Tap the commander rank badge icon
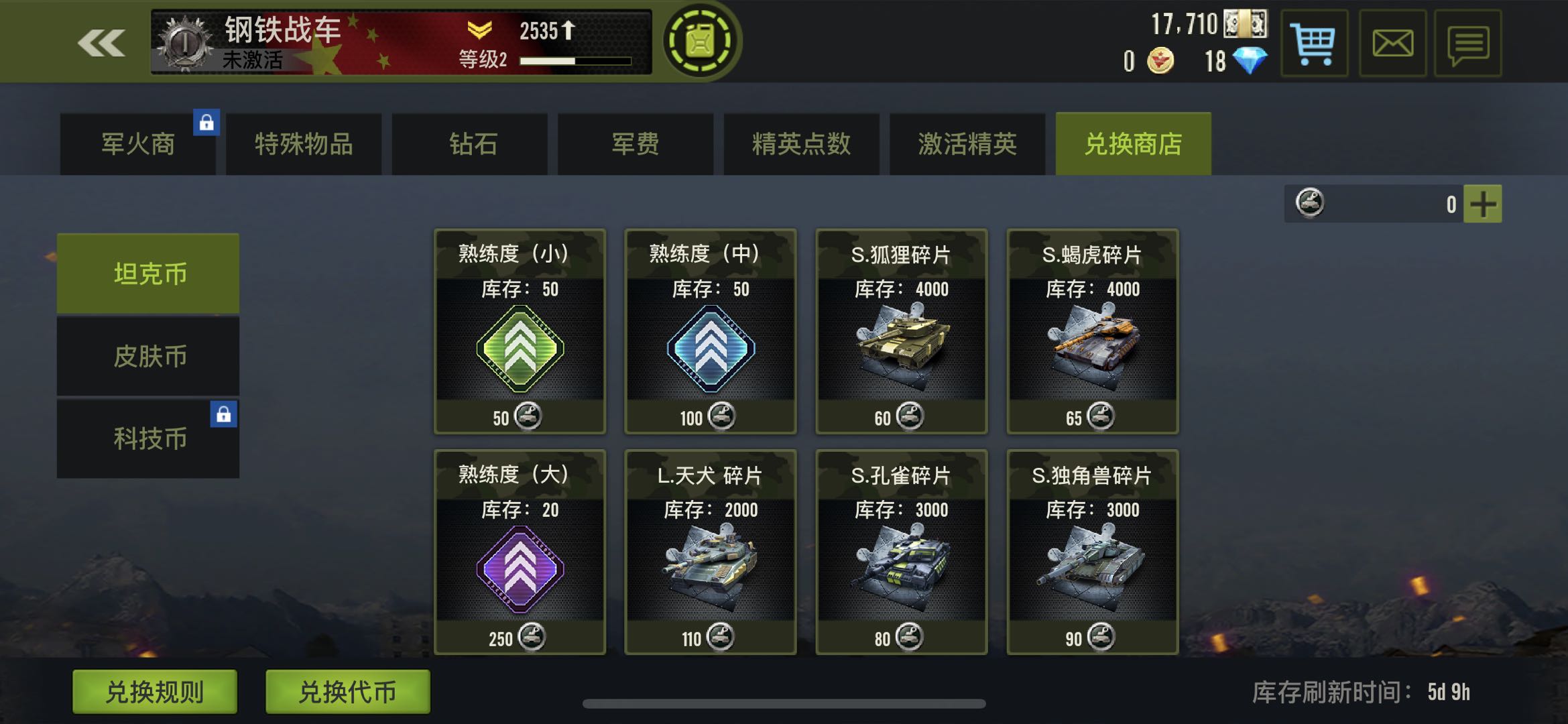This screenshot has width=1568, height=724. click(x=184, y=42)
